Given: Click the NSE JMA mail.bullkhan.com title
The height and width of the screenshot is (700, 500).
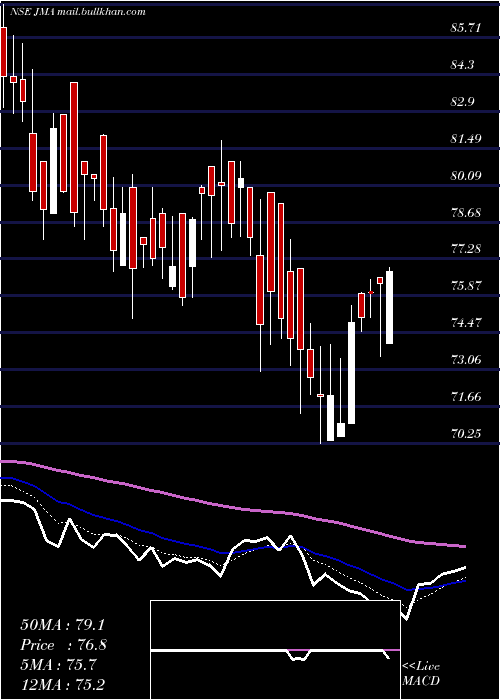Looking at the screenshot, I should [x=76, y=12].
